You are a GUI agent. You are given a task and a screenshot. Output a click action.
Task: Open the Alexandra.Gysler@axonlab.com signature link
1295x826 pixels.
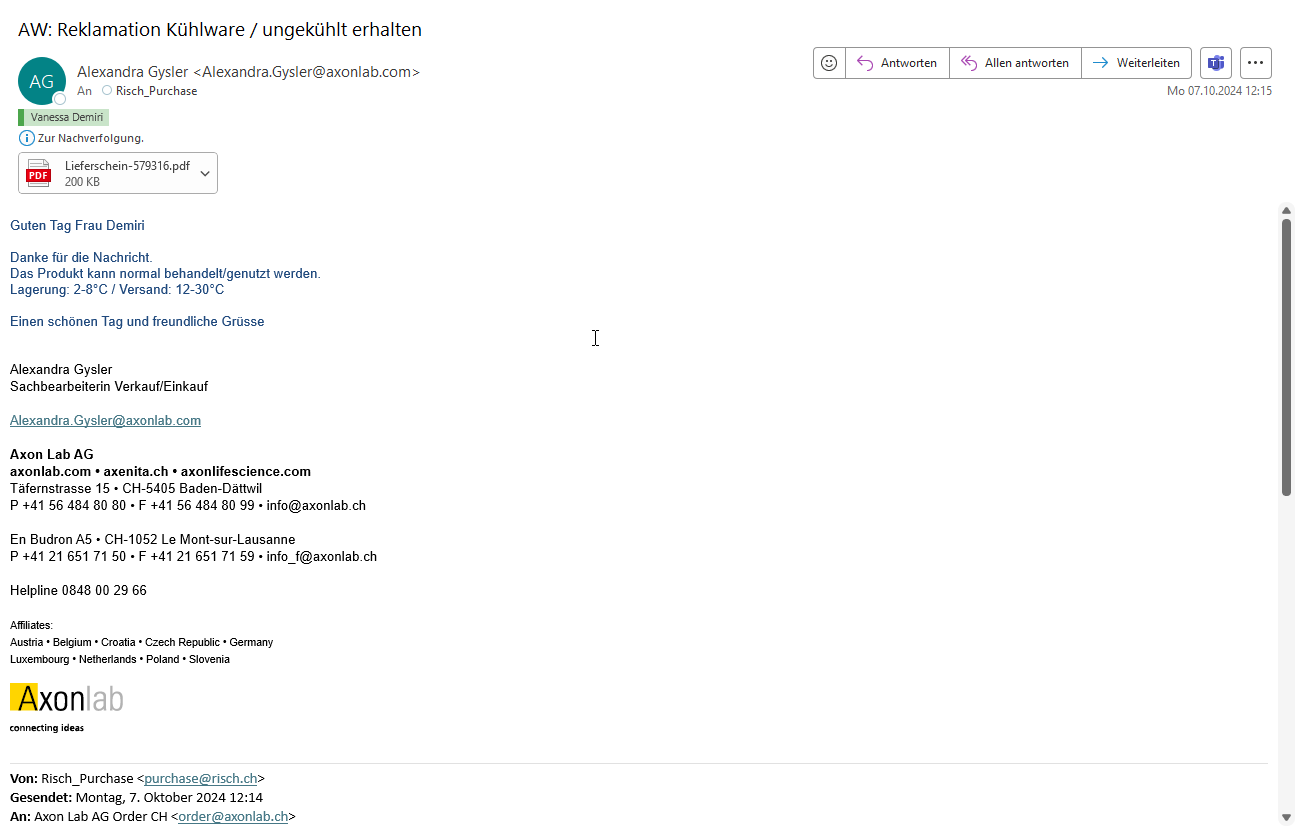tap(105, 420)
